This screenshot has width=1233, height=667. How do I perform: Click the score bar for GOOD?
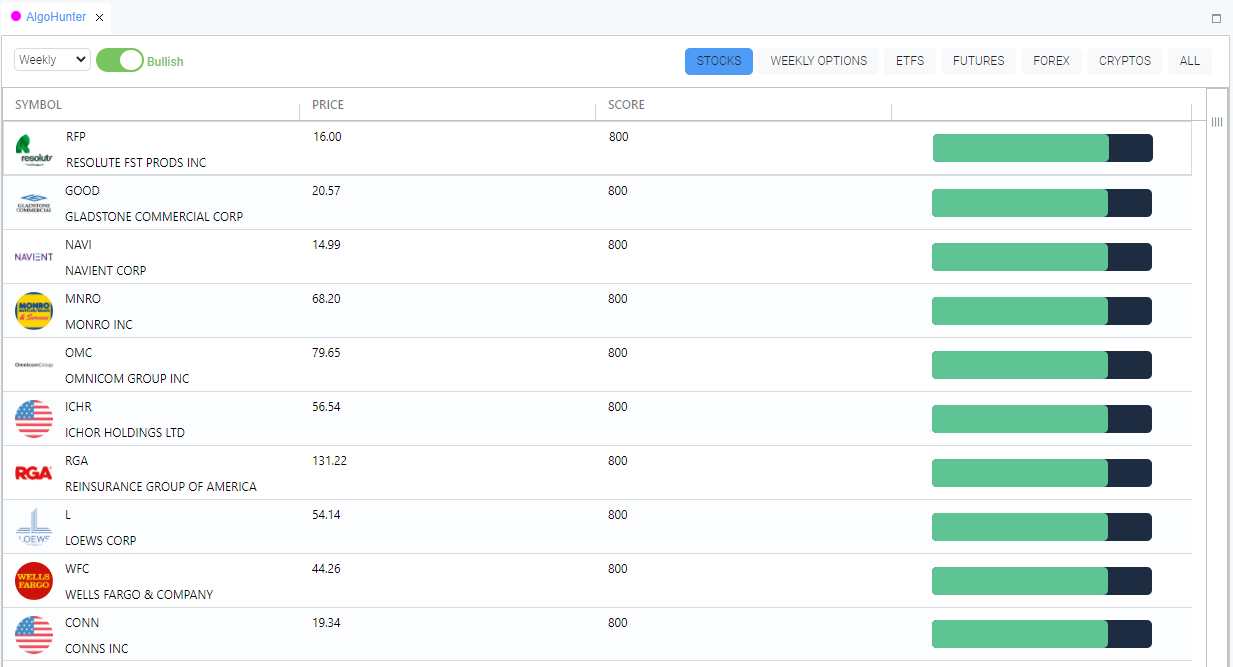1042,203
